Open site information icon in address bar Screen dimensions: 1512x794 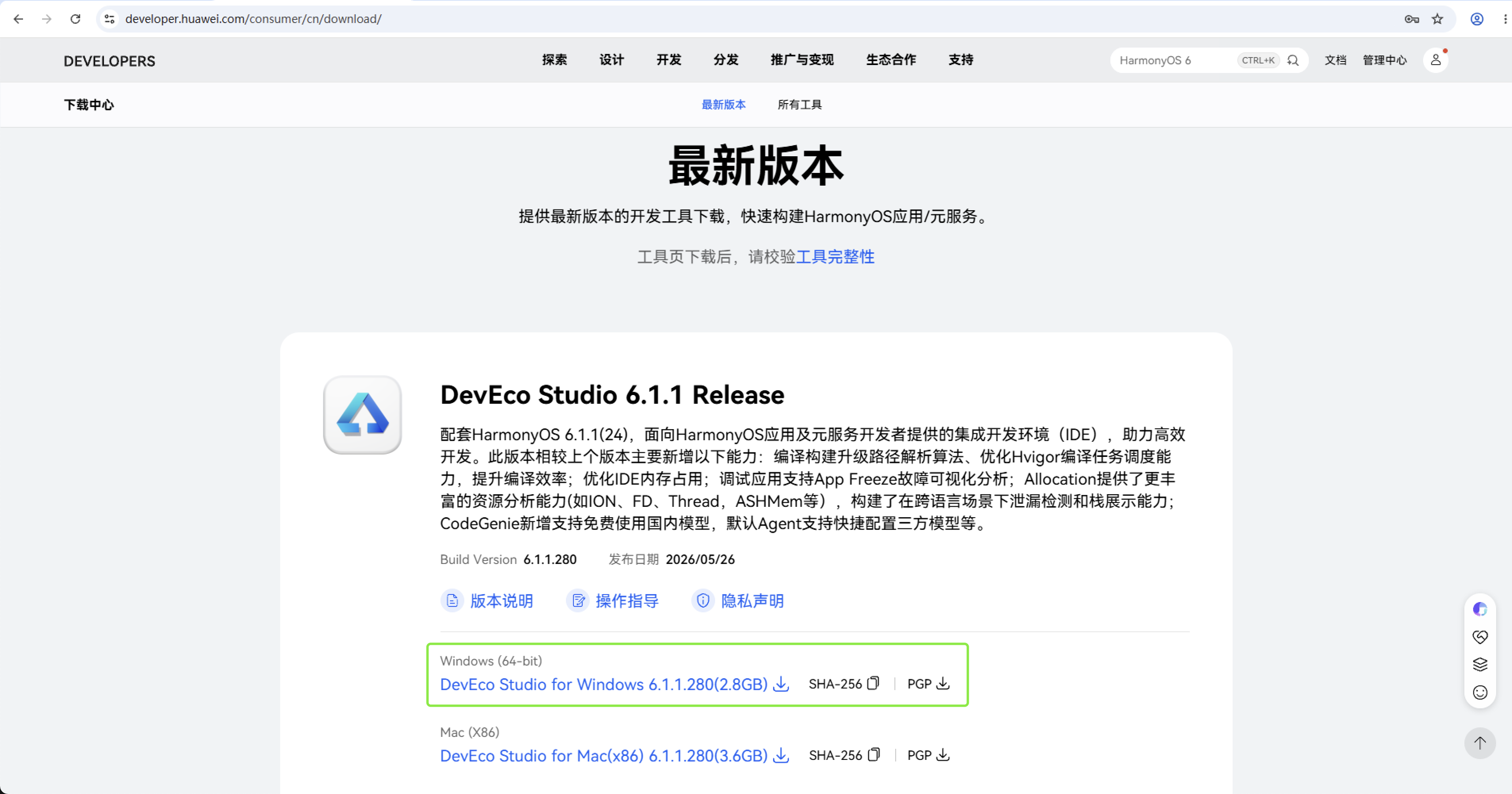110,19
